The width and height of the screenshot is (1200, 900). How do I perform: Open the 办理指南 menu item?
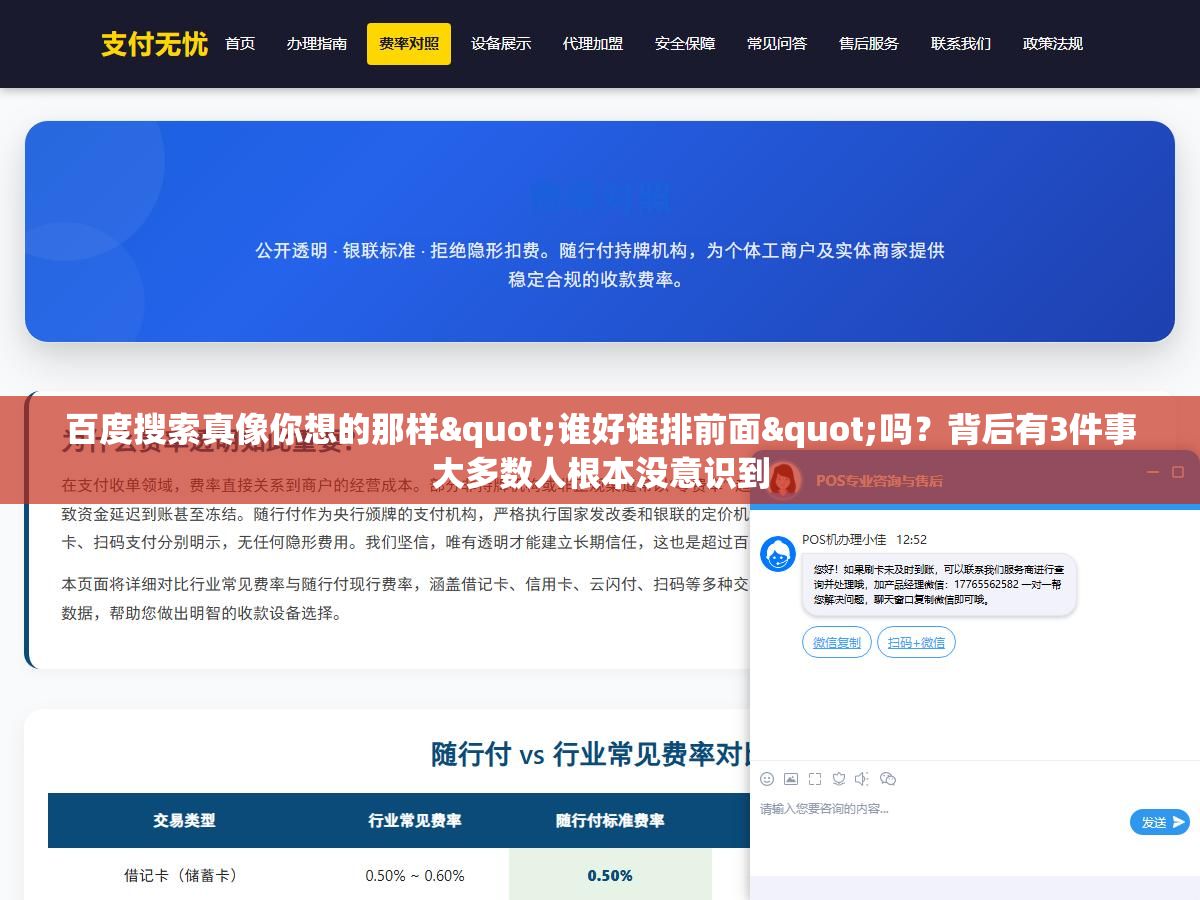point(317,44)
